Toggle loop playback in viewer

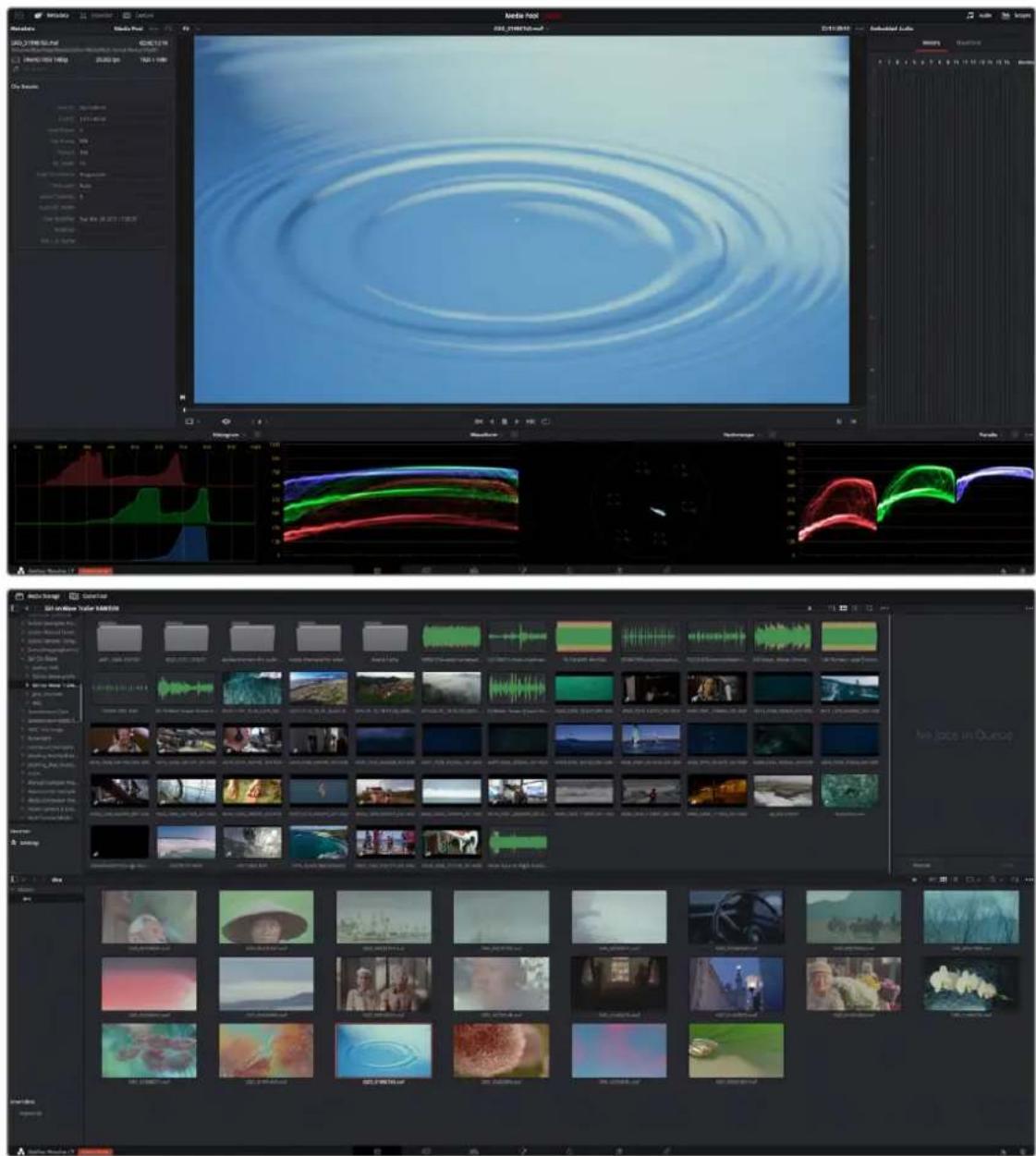545,421
